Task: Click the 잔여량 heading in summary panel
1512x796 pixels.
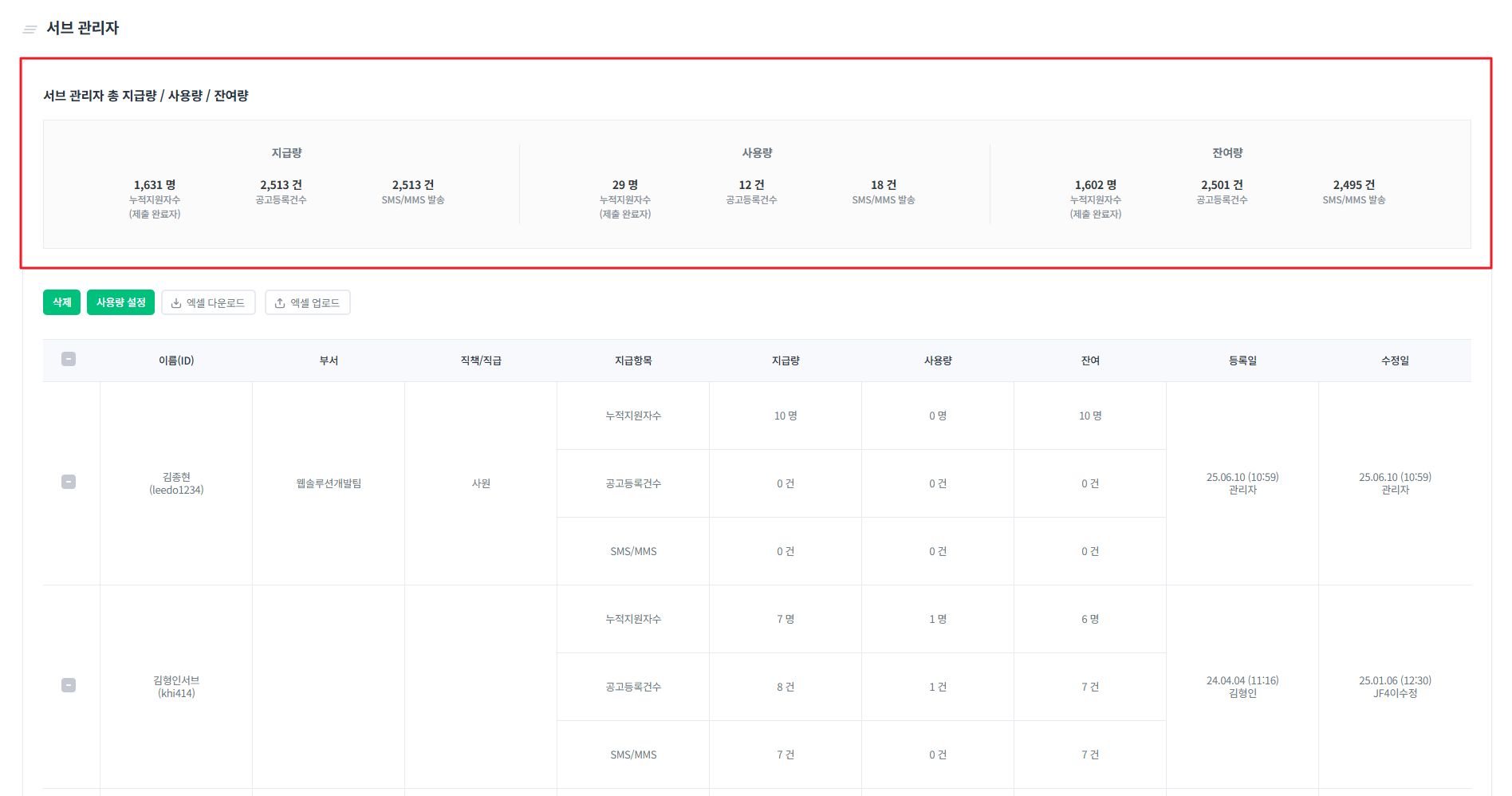Action: coord(1228,152)
